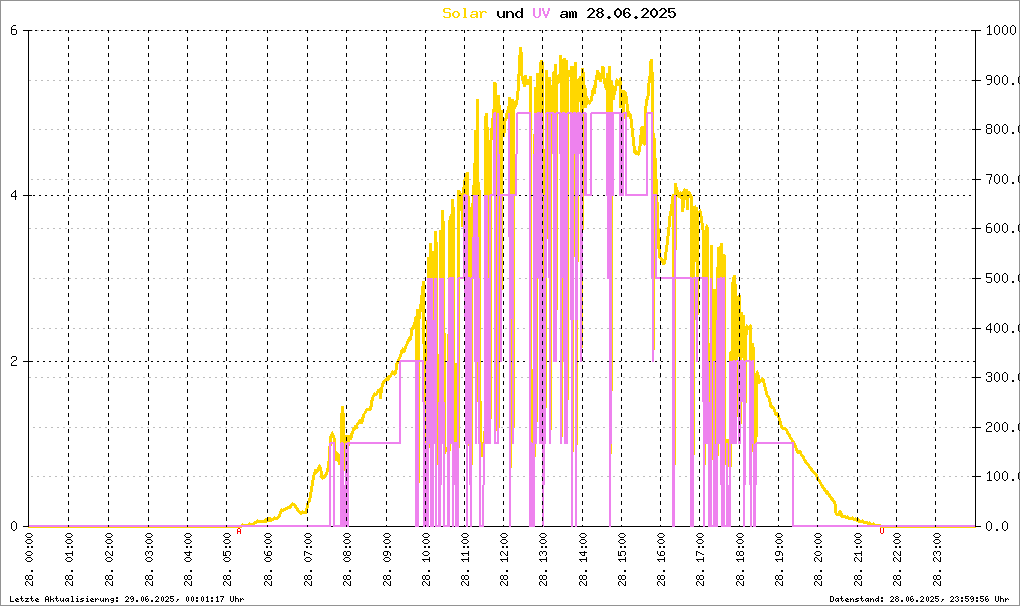Click the time axis label "28. 01:00"
1020x606 pixels.
click(69, 560)
